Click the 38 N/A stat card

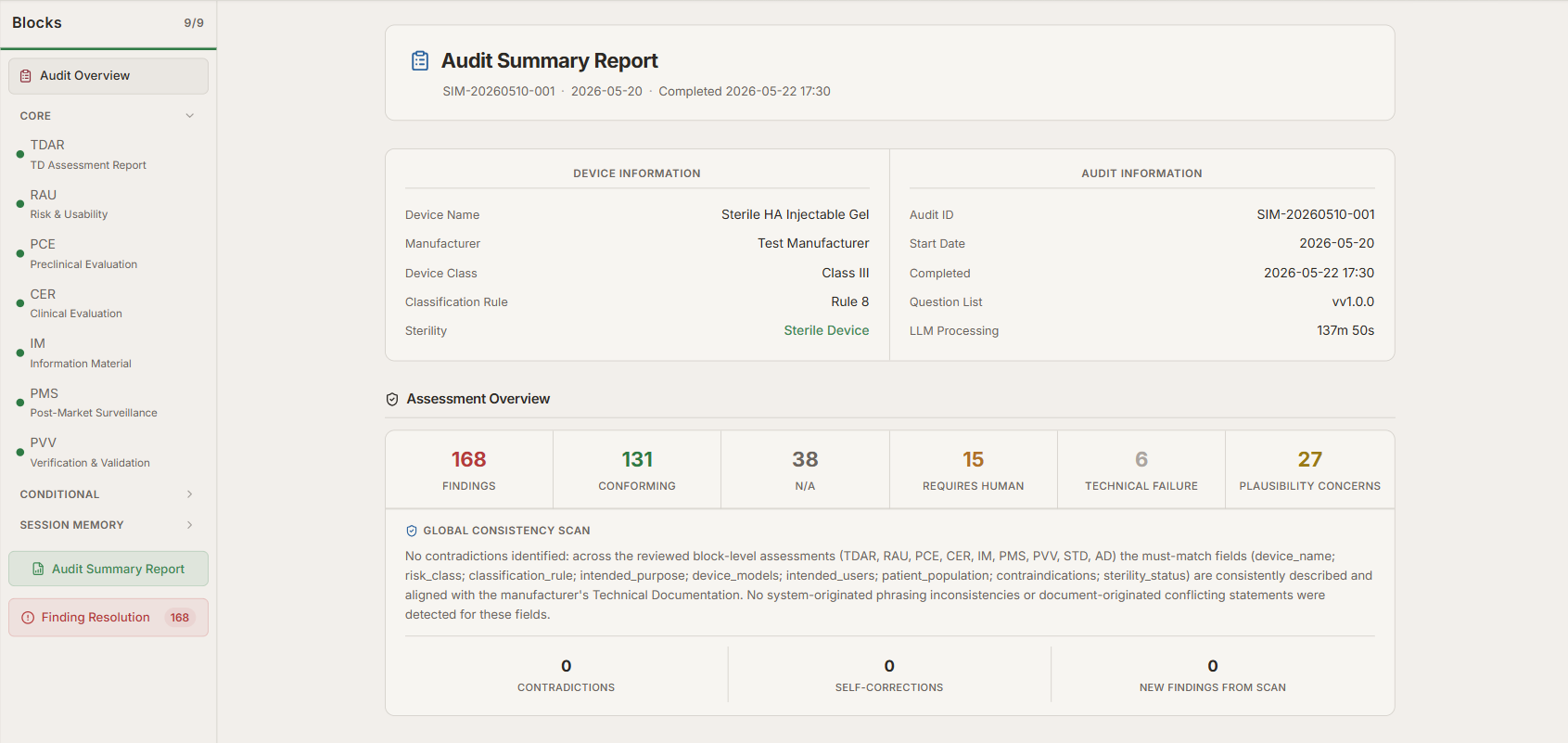pyautogui.click(x=805, y=469)
